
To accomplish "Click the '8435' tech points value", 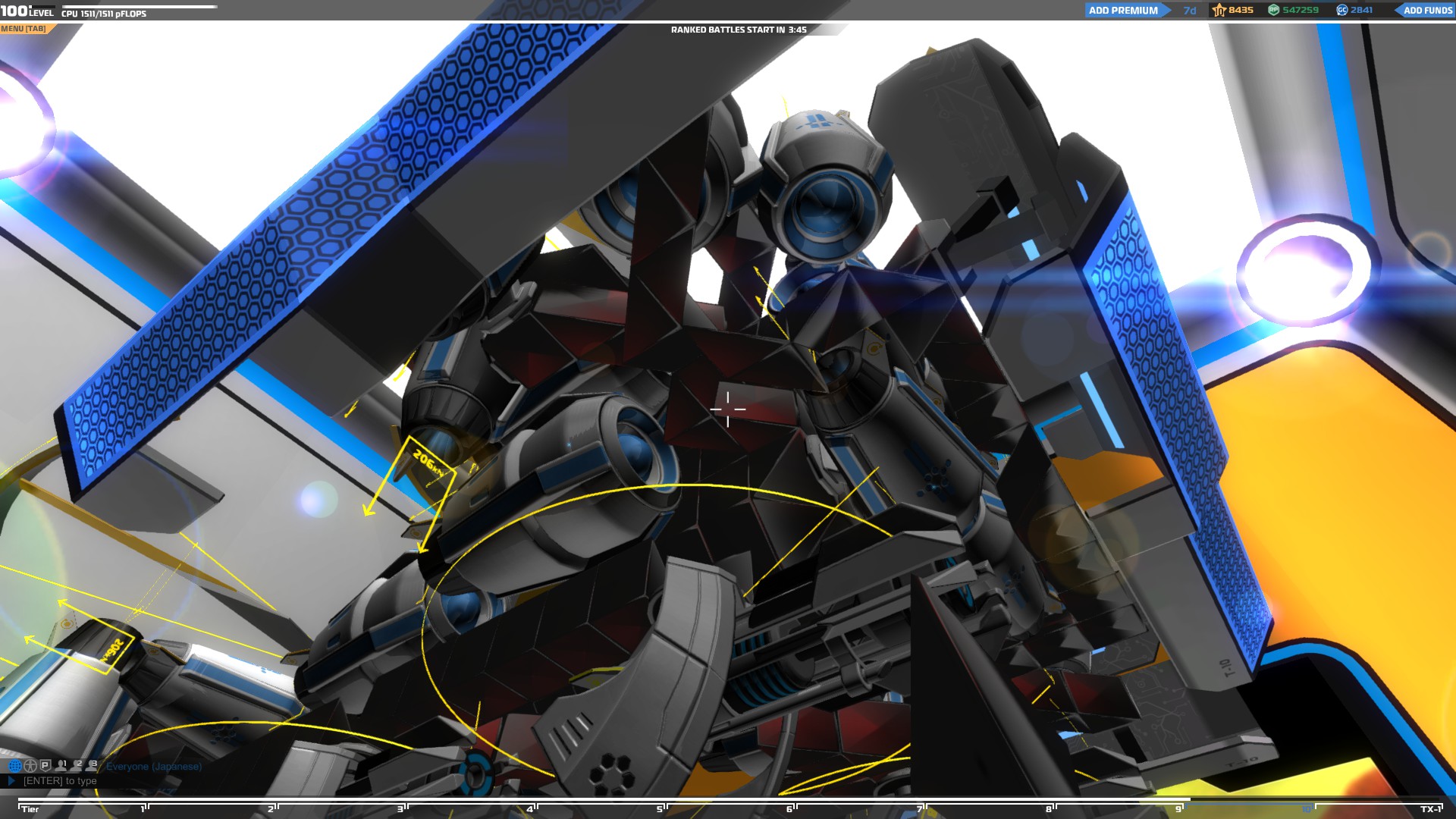I will tap(1241, 10).
